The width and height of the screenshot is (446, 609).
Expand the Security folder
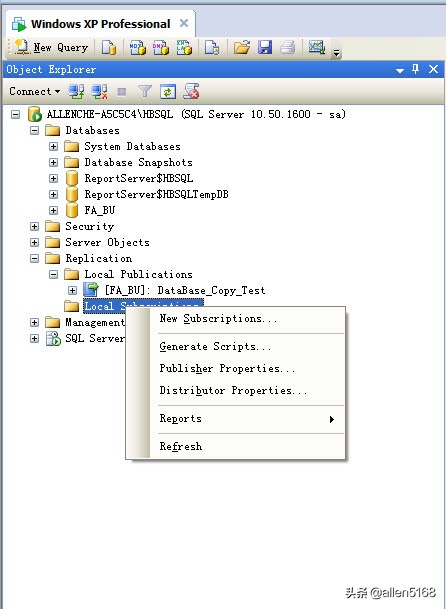coord(35,226)
